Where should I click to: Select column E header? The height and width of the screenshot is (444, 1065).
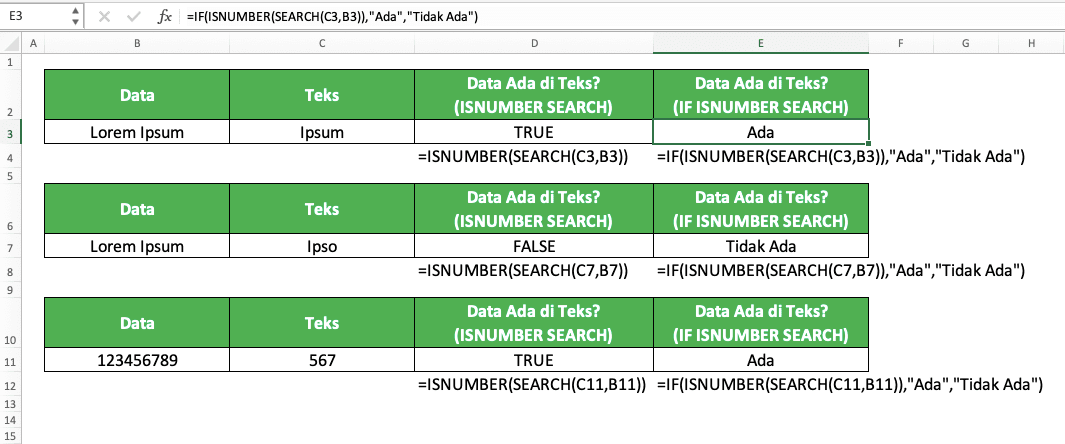761,44
